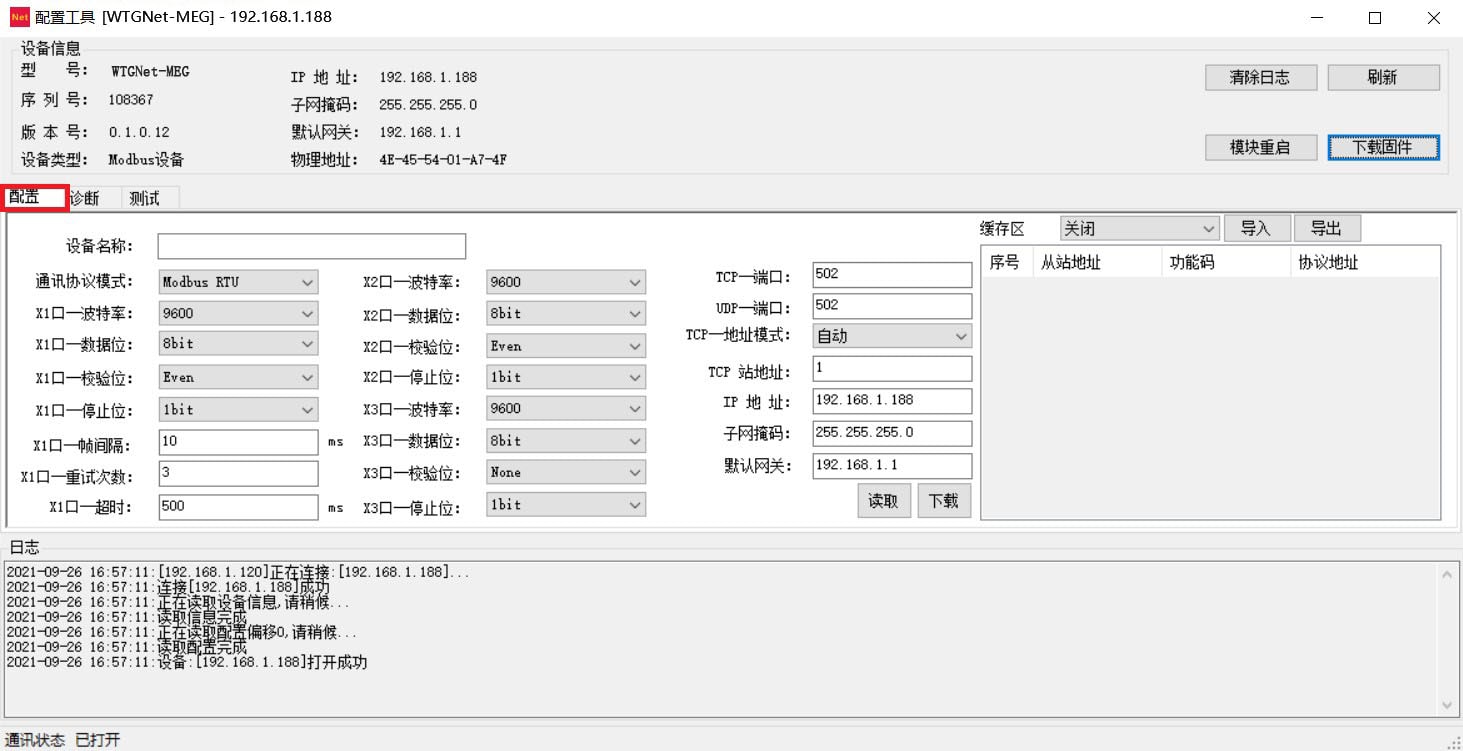The height and width of the screenshot is (751, 1463).
Task: Click the device type value Modbus设备
Action: pos(146,160)
